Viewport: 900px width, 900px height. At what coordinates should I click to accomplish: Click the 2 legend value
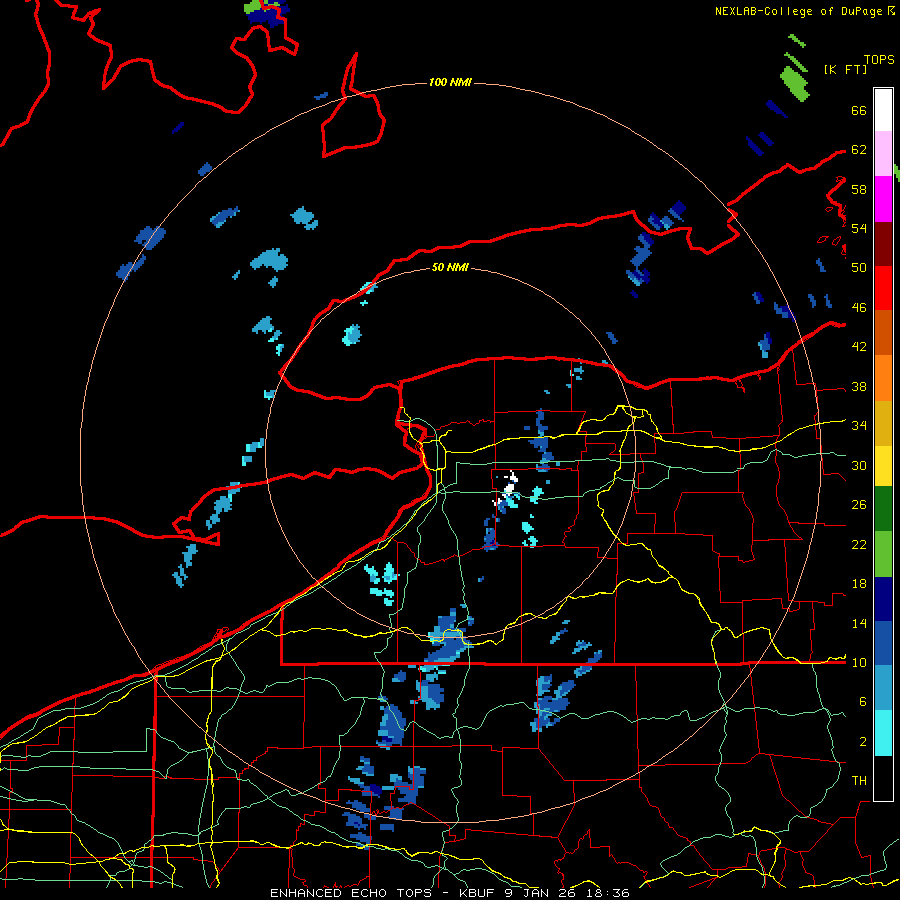[x=862, y=742]
